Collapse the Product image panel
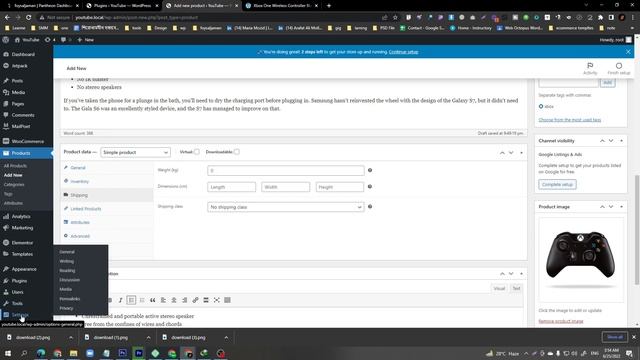The height and width of the screenshot is (360, 640). click(621, 207)
